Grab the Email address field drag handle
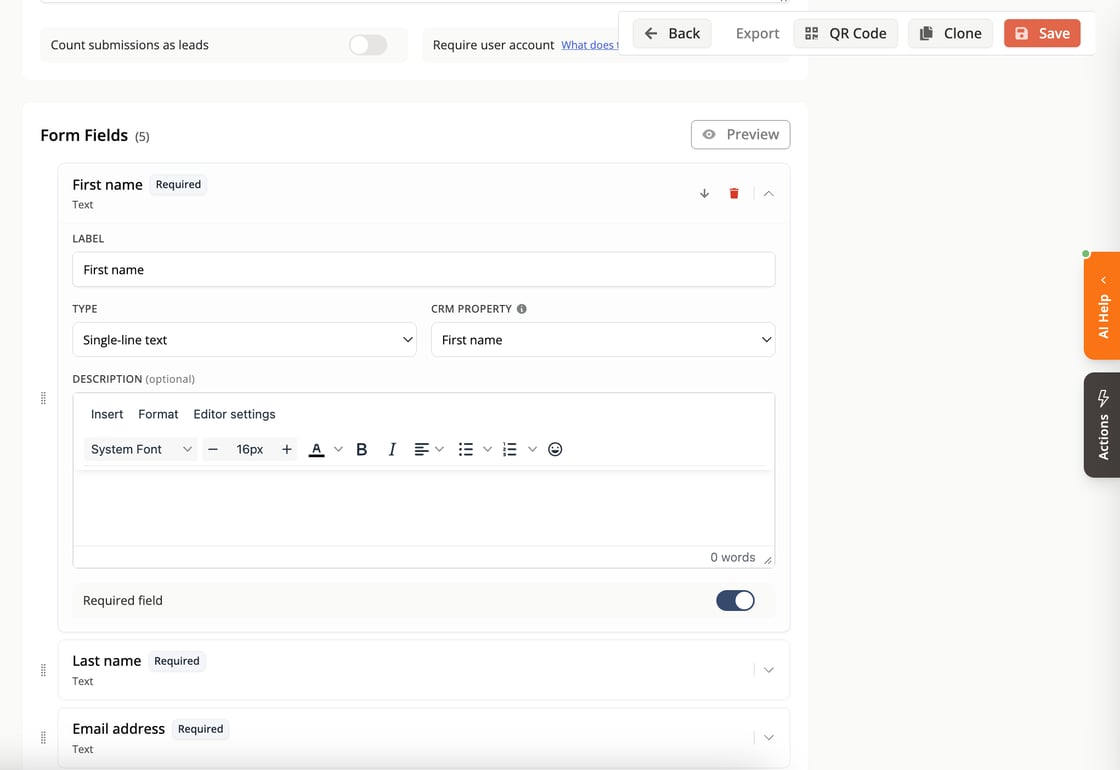This screenshot has height=770, width=1120. point(43,738)
